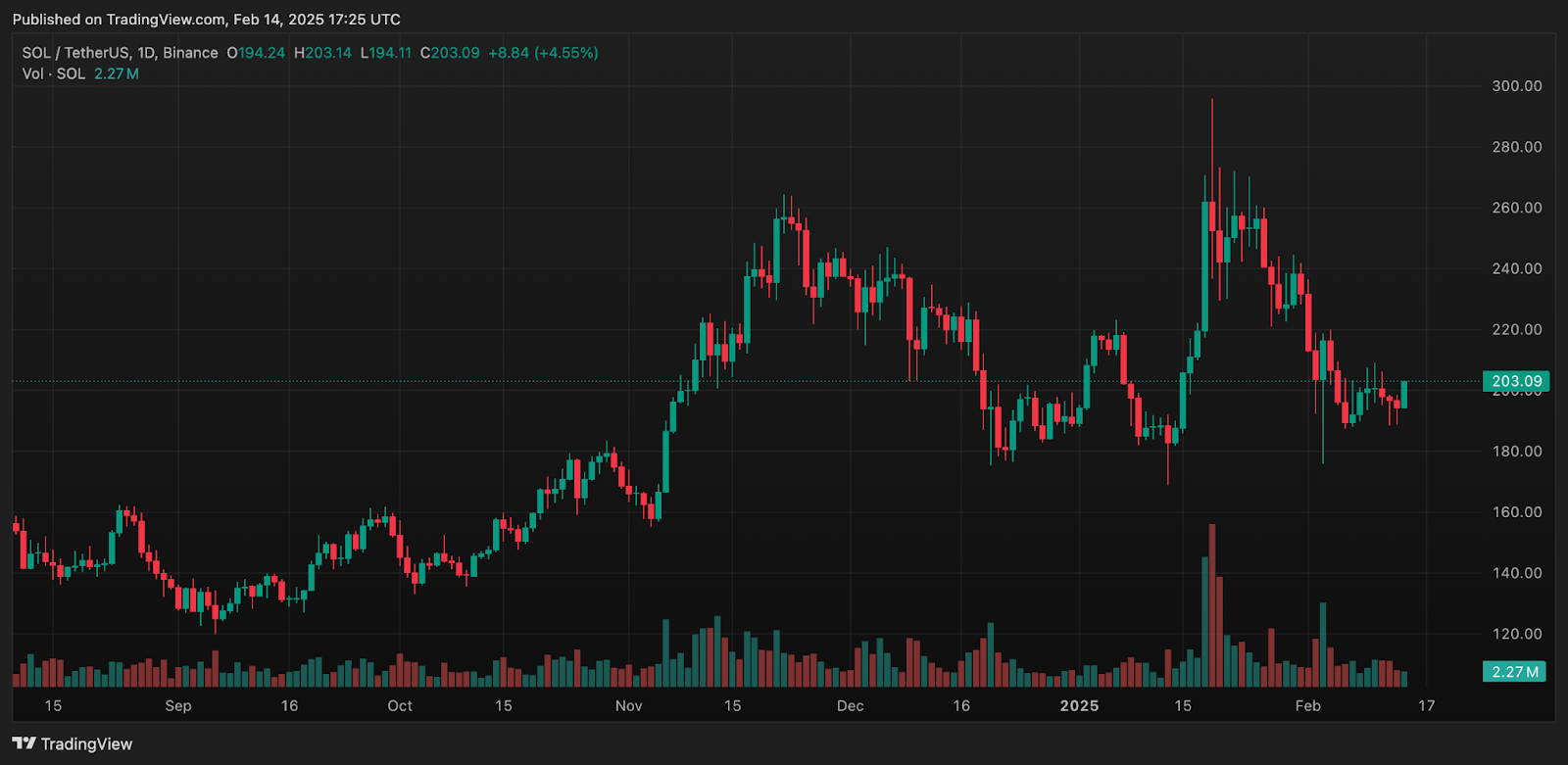The height and width of the screenshot is (765, 1568).
Task: Select the 2025 label on time axis
Action: click(1079, 705)
